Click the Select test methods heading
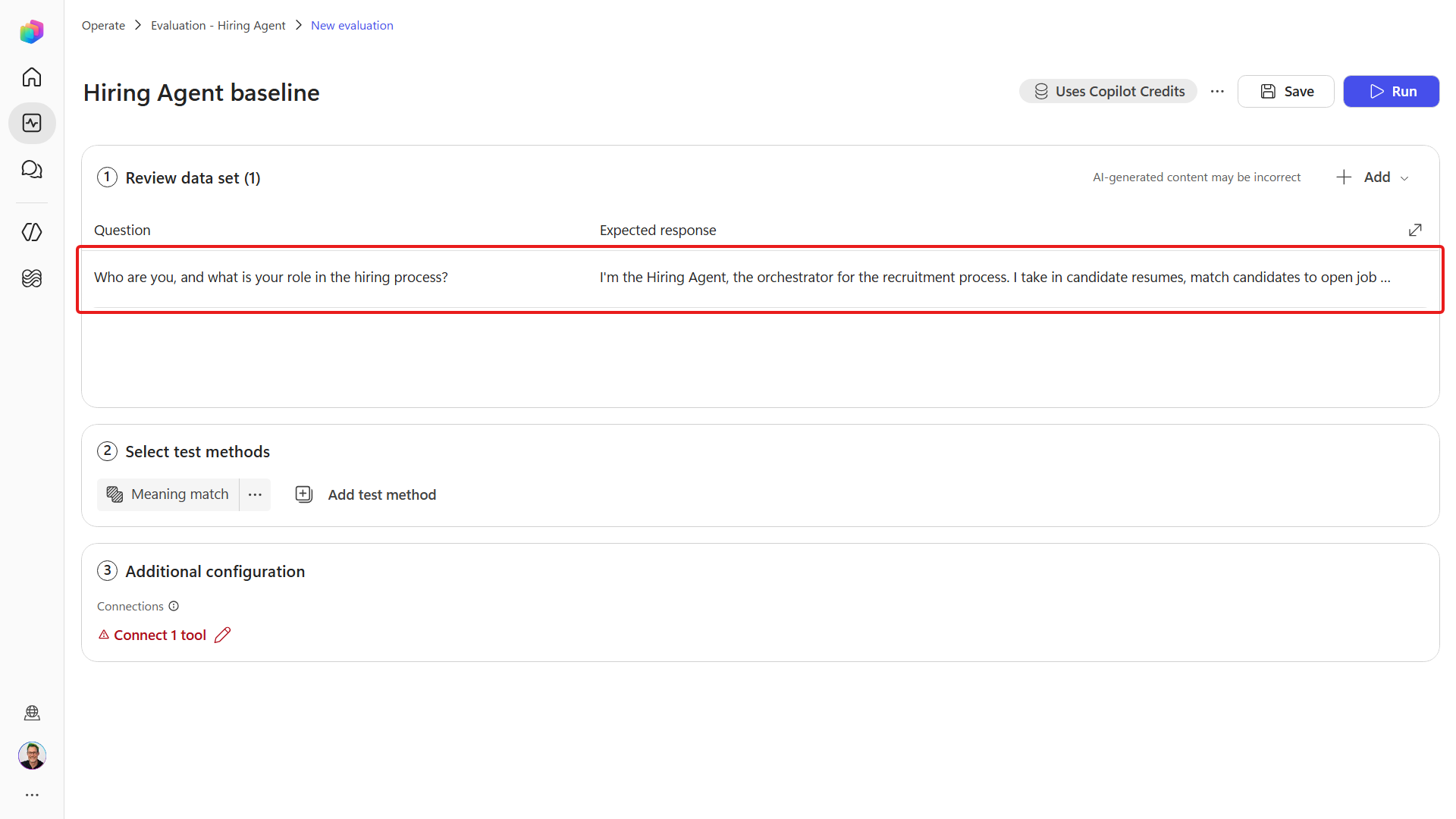 (197, 451)
